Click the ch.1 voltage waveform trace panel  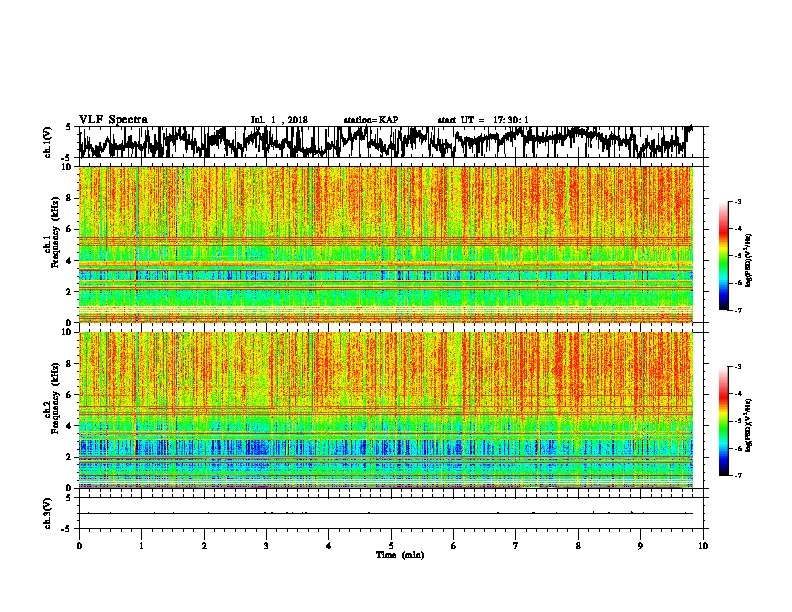[x=391, y=142]
